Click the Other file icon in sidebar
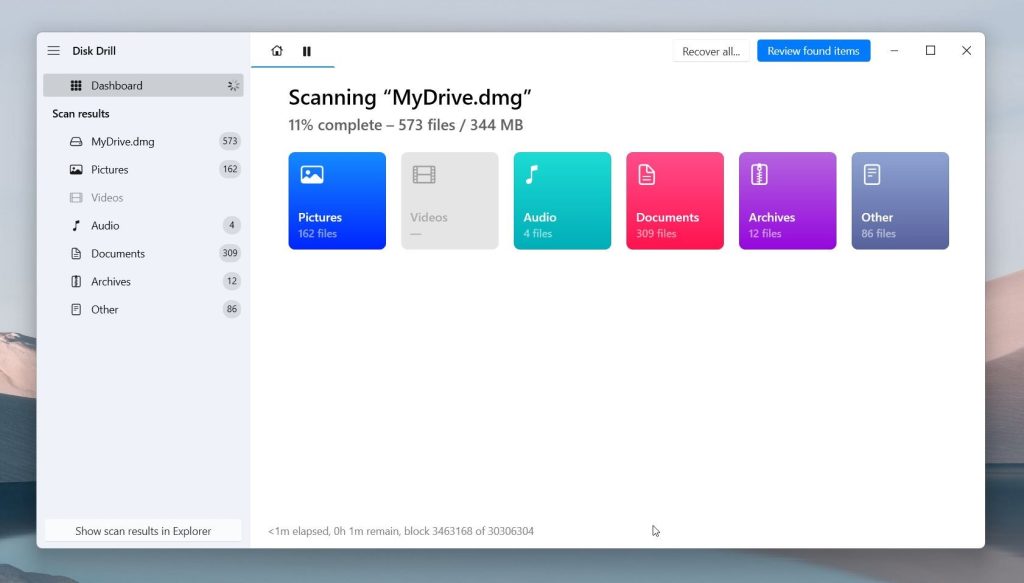This screenshot has width=1024, height=583. (x=74, y=309)
